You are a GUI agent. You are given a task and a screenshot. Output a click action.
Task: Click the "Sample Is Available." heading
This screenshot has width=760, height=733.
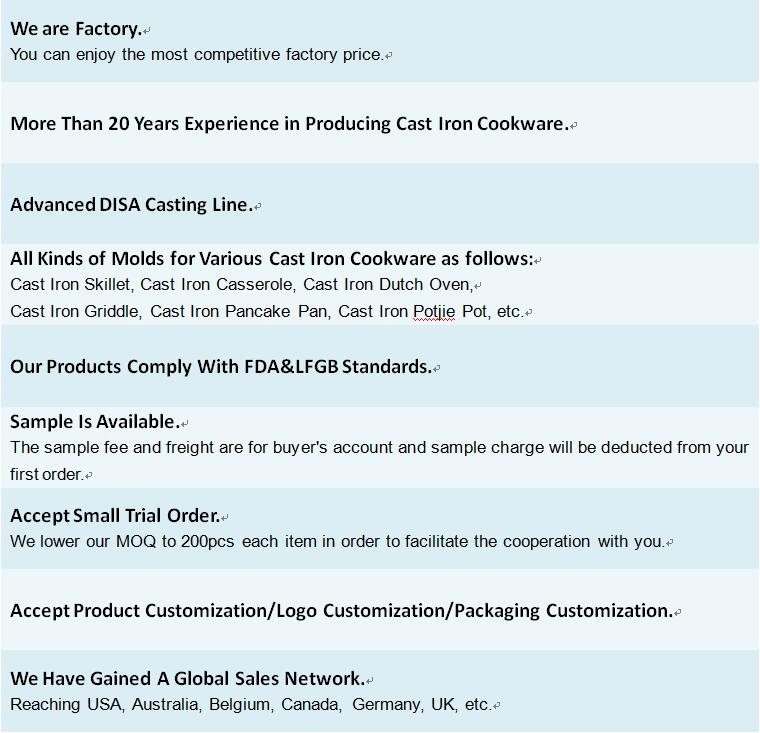95,421
